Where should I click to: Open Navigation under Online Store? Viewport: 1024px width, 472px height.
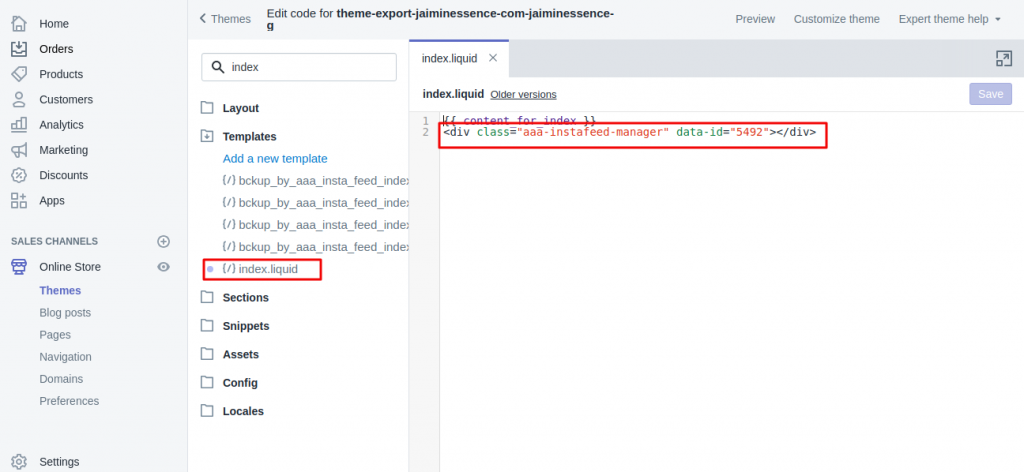(x=65, y=357)
